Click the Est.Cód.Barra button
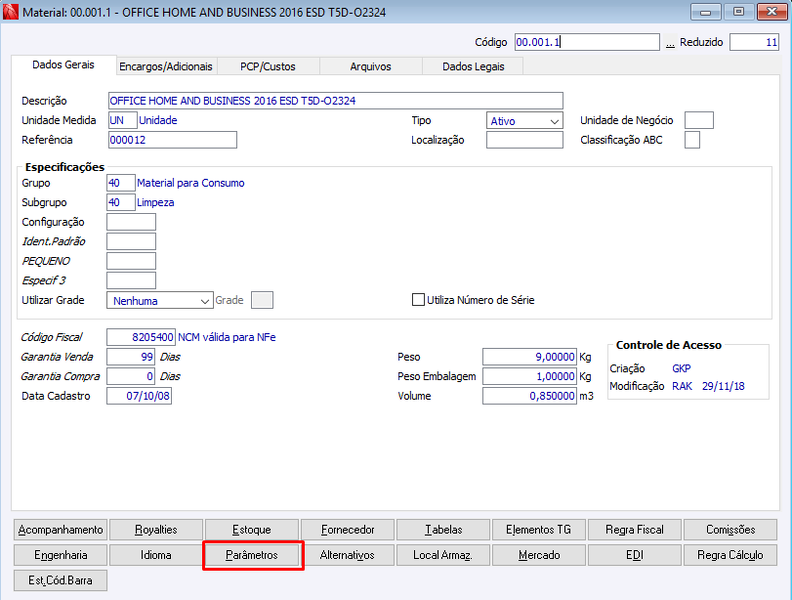This screenshot has width=792, height=600. pyautogui.click(x=61, y=580)
